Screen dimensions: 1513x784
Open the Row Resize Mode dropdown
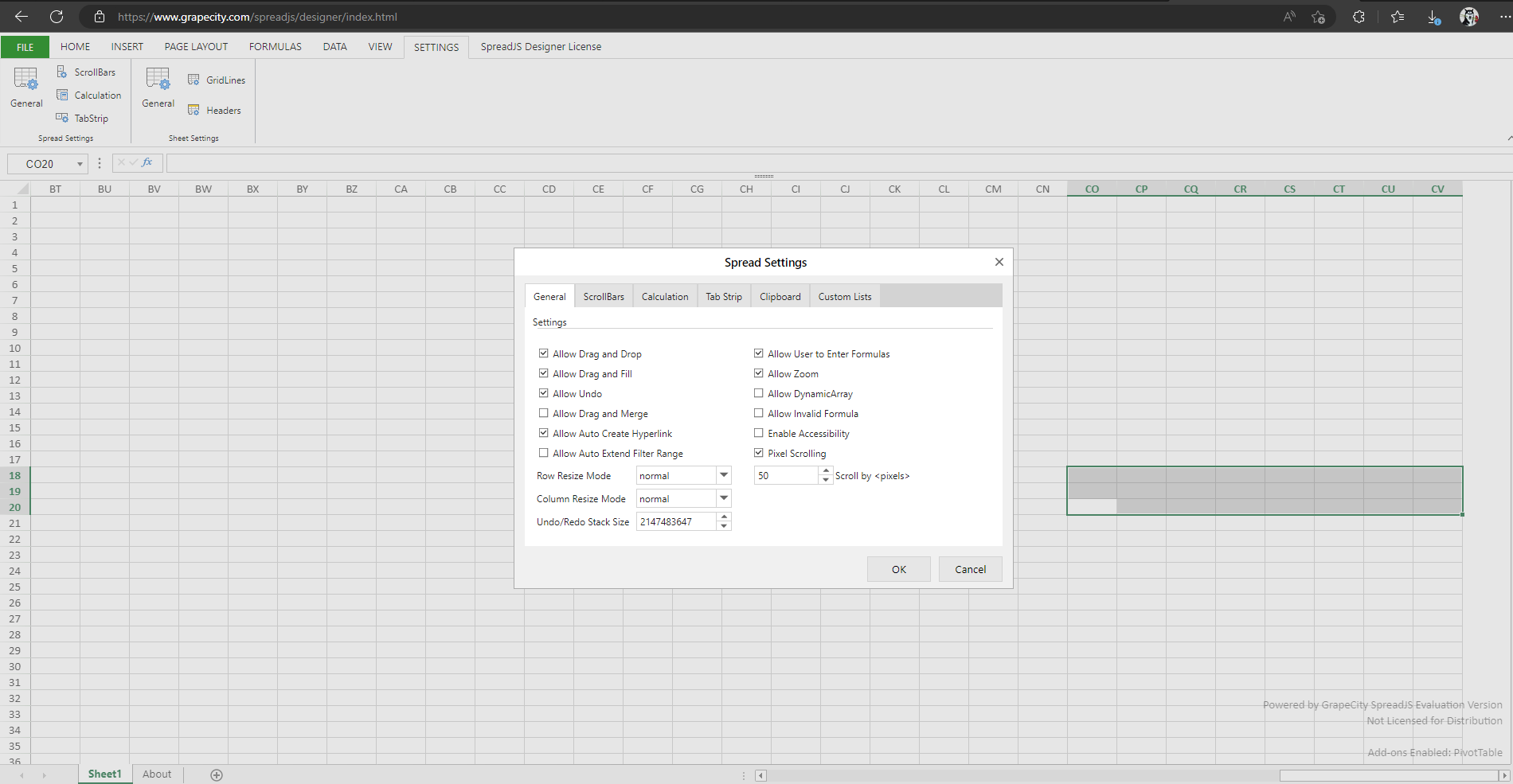(x=721, y=475)
